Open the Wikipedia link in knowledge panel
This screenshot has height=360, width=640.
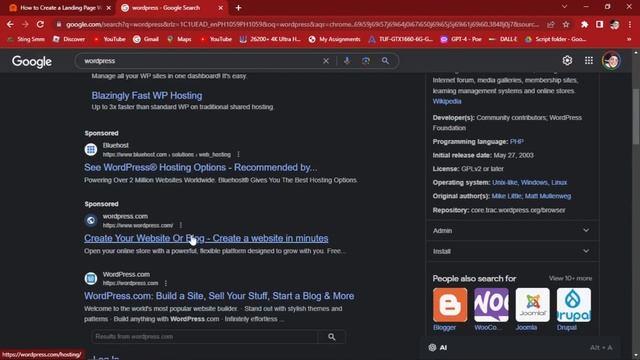pos(447,101)
